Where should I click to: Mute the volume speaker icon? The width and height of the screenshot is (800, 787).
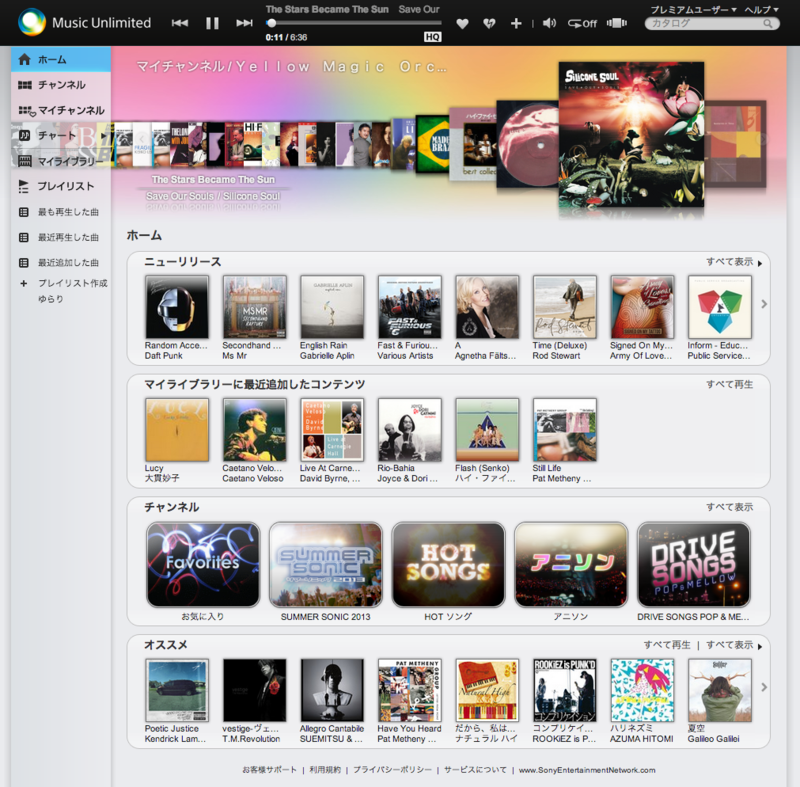pyautogui.click(x=549, y=23)
